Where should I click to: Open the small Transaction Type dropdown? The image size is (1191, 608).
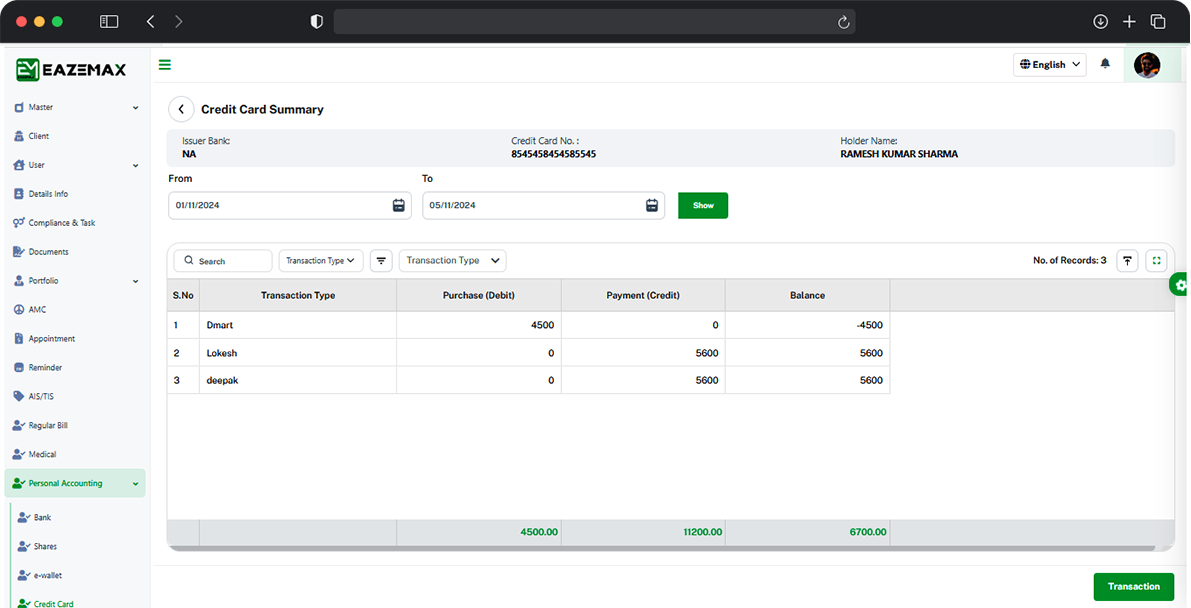321,261
